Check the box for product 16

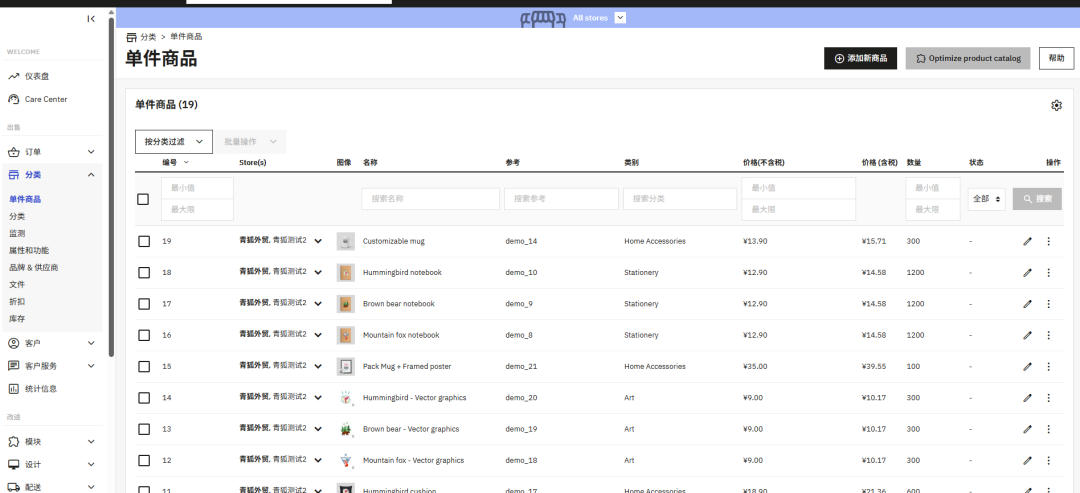pos(144,335)
